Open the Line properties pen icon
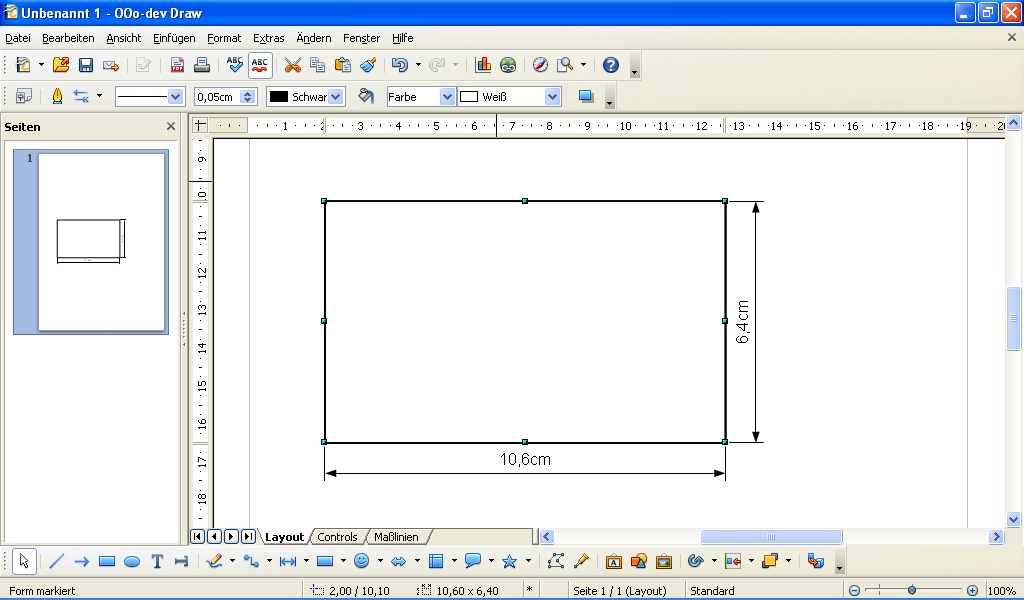The height and width of the screenshot is (600, 1024). point(57,97)
